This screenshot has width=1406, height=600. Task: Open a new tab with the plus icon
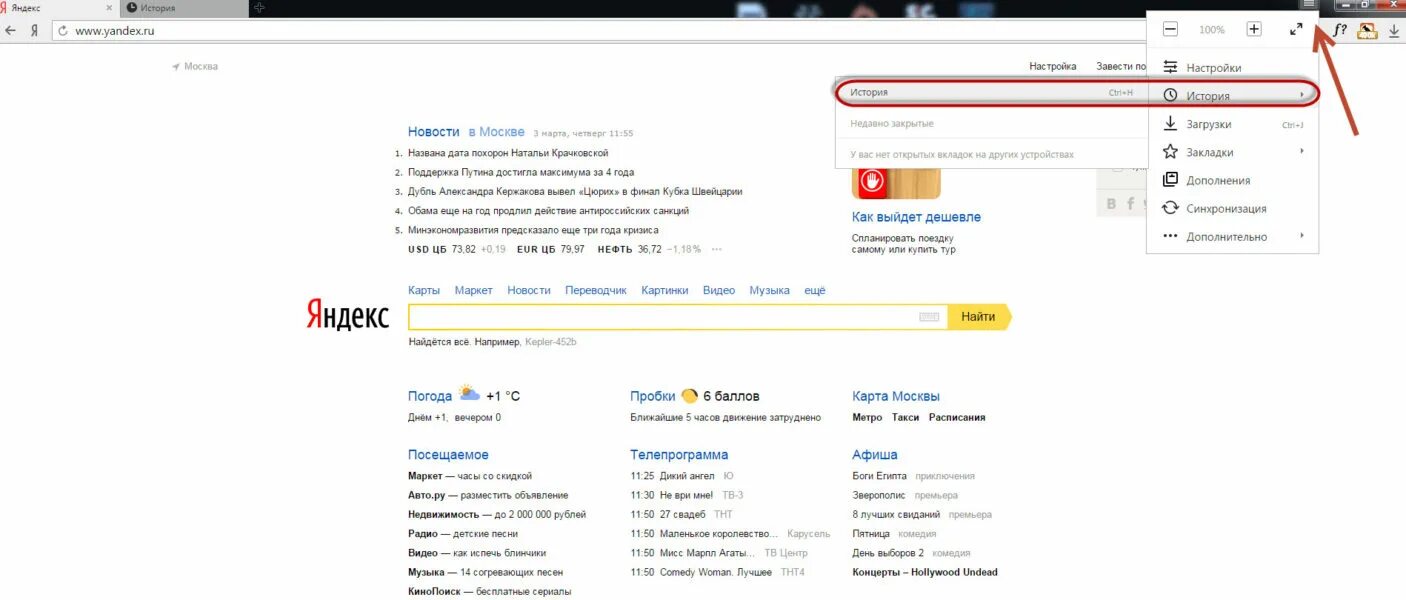pos(260,8)
